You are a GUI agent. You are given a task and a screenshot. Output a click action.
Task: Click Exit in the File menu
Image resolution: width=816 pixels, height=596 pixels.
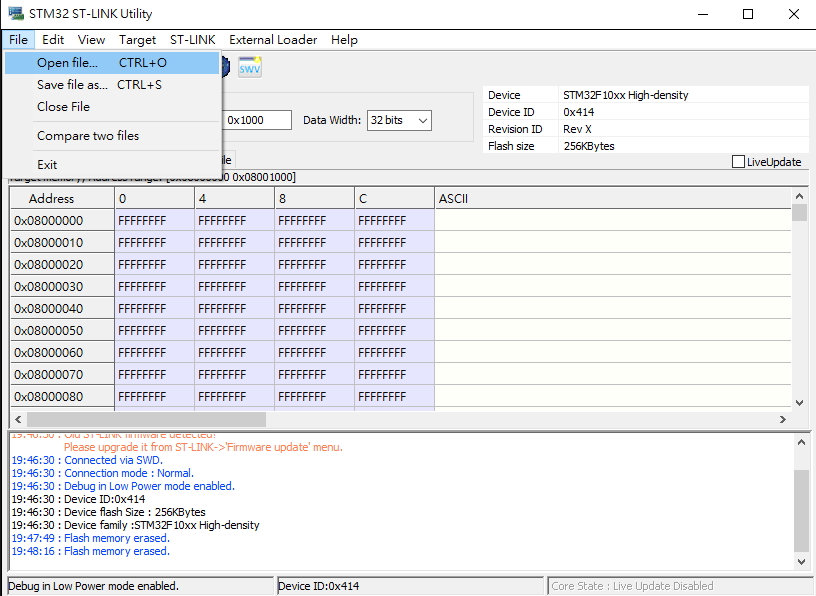point(112,165)
